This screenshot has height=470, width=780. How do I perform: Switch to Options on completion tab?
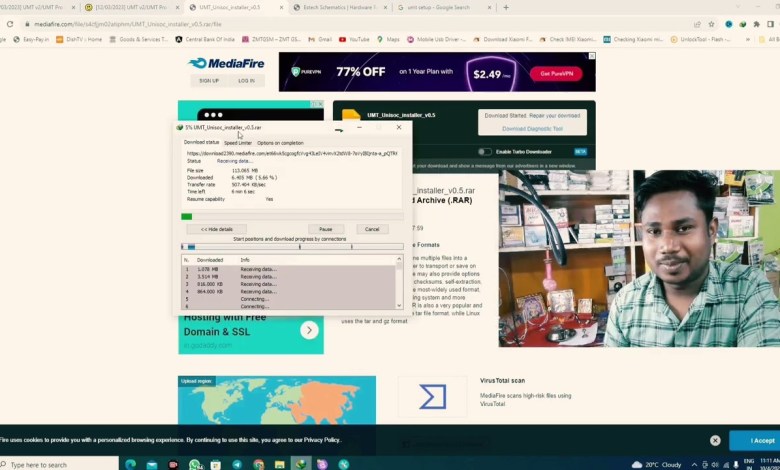(x=280, y=143)
